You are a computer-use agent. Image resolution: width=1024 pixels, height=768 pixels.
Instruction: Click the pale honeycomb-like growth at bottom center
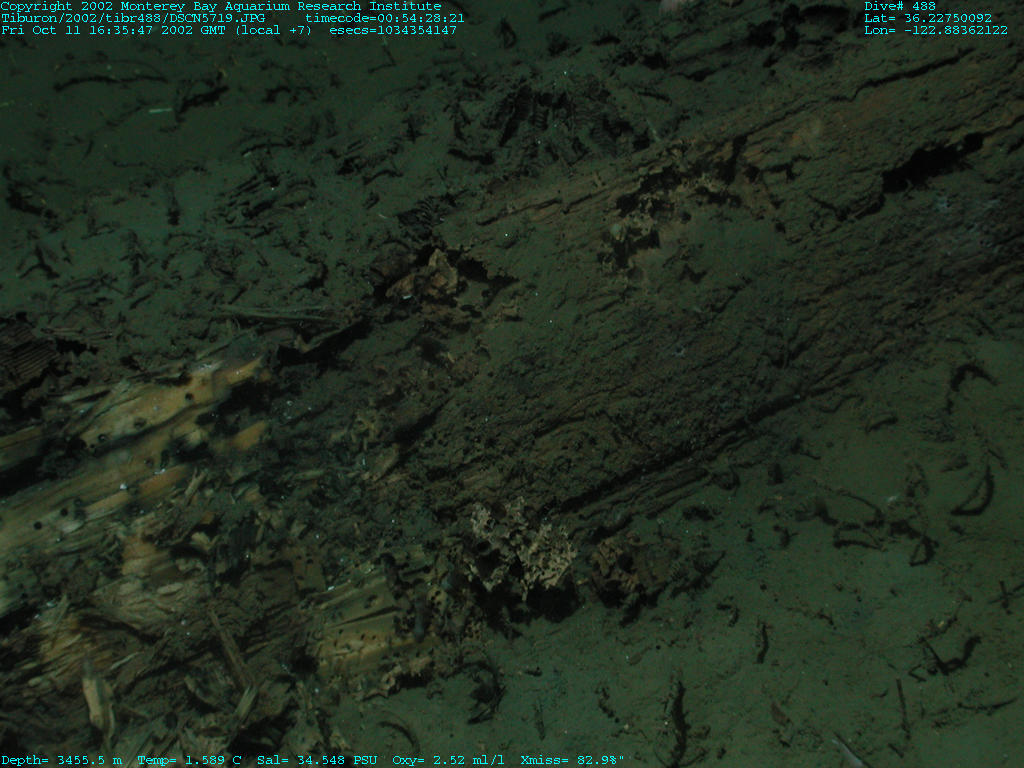(x=515, y=545)
